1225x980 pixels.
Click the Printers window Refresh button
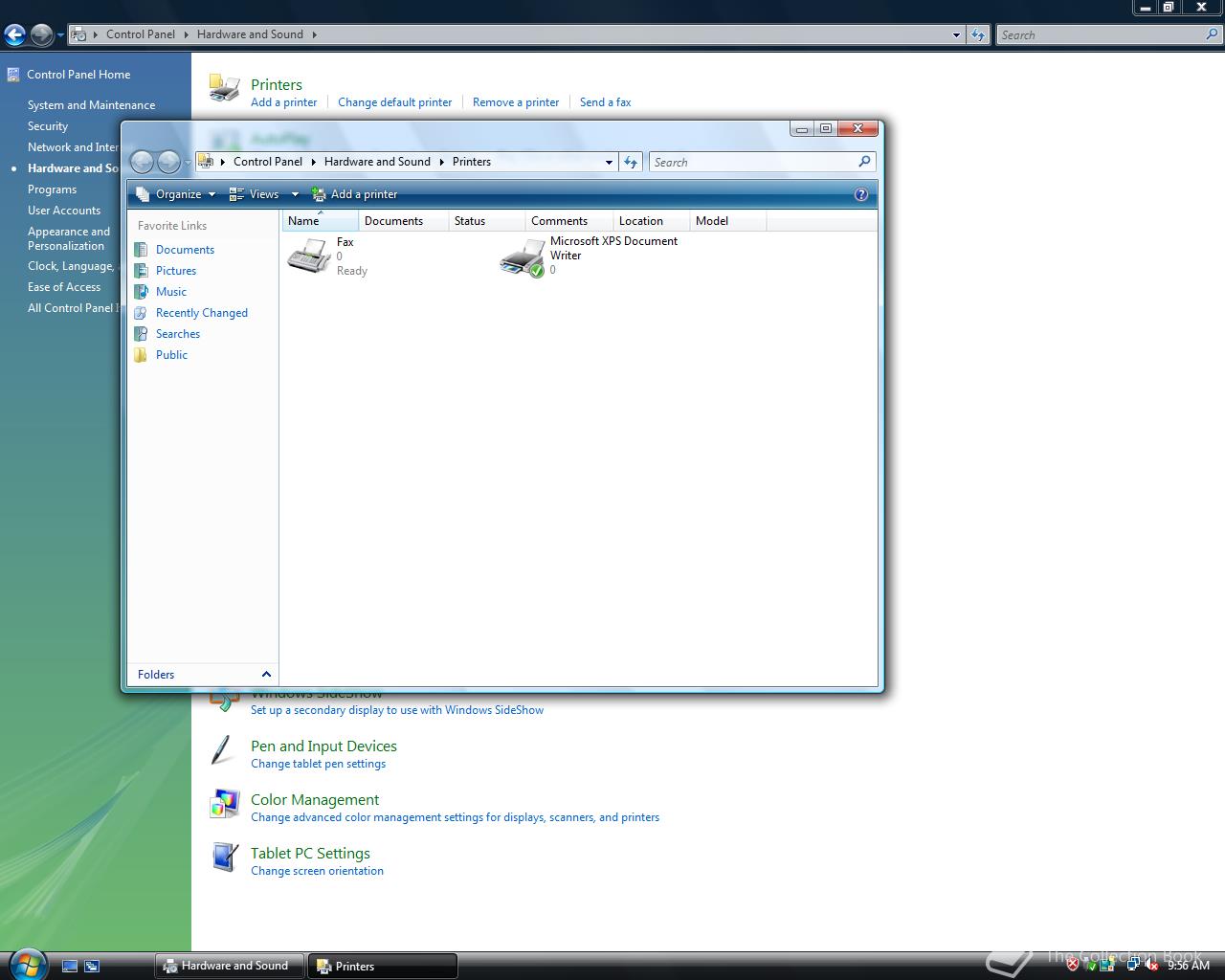pyautogui.click(x=631, y=162)
